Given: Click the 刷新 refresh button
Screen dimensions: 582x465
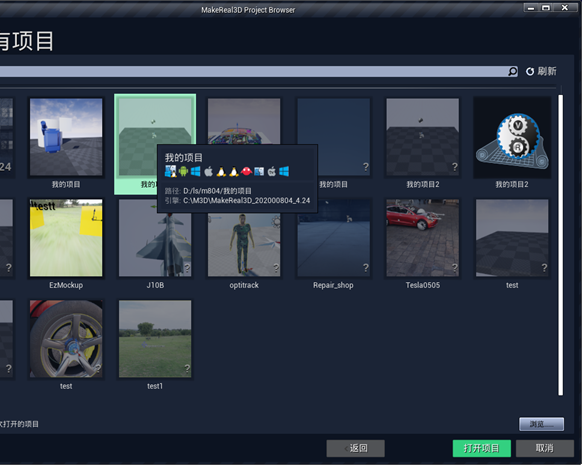Looking at the screenshot, I should click(x=541, y=71).
